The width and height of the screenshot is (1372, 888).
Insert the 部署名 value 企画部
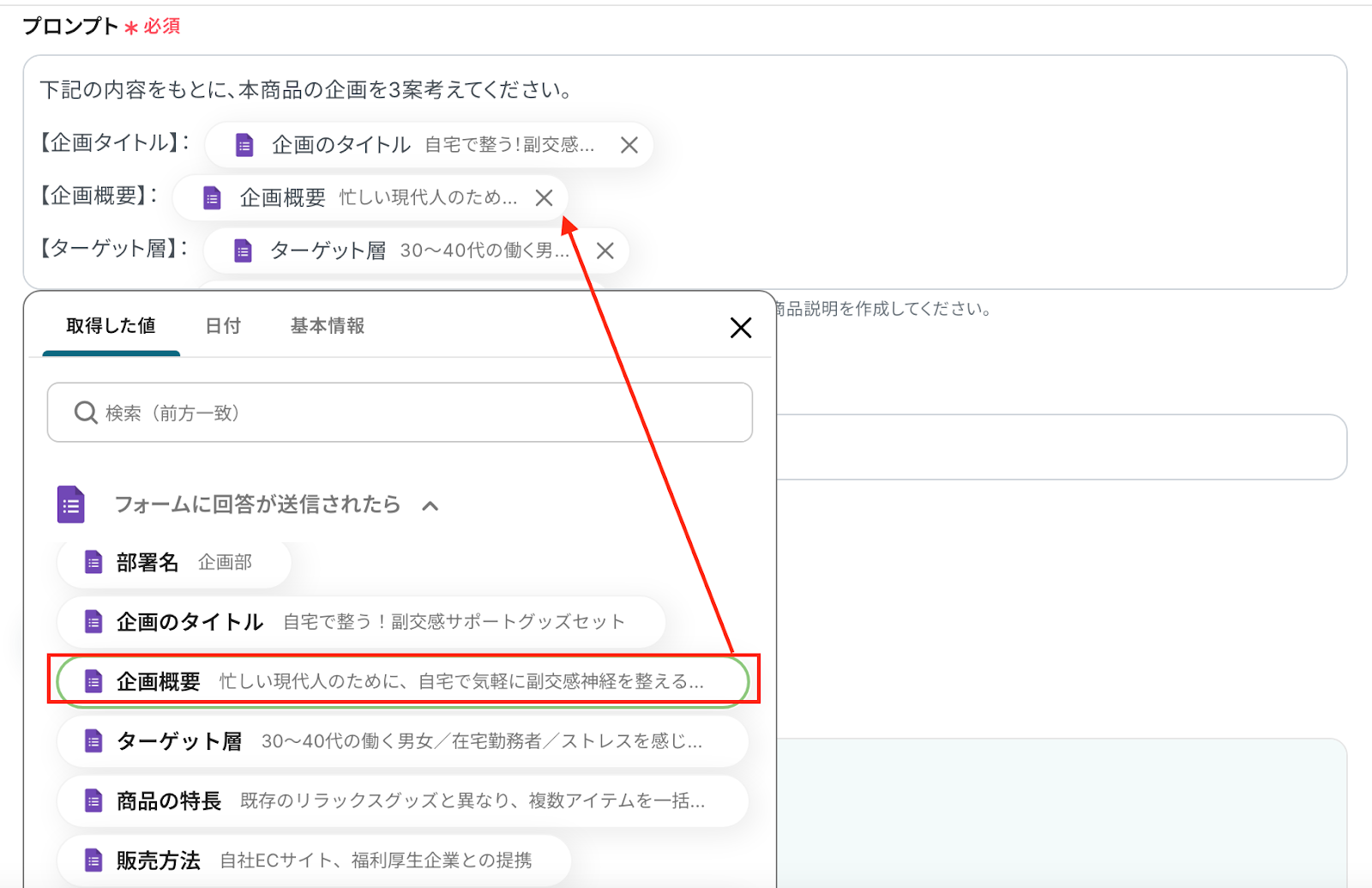174,563
